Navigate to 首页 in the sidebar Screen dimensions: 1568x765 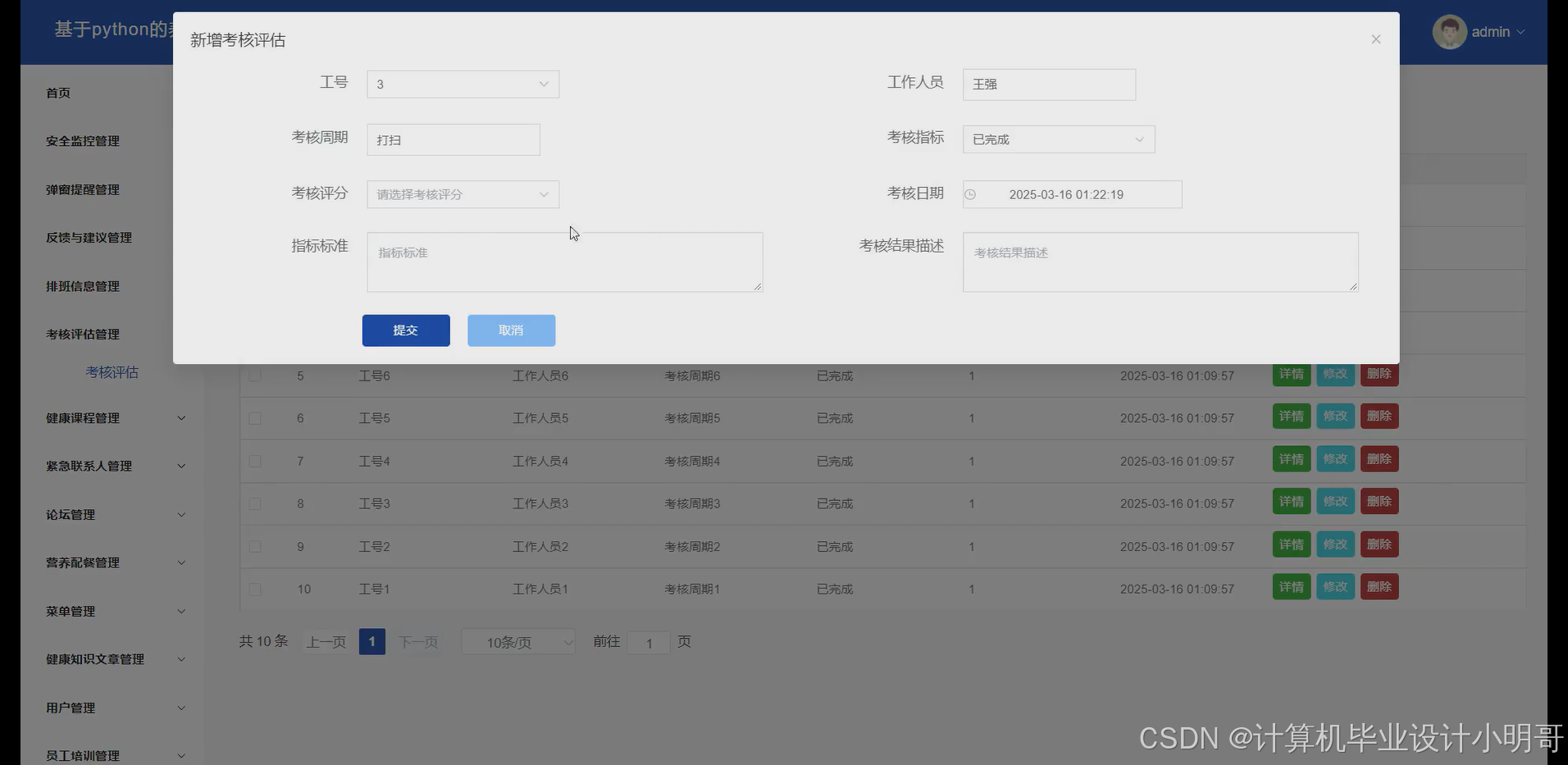(x=57, y=93)
